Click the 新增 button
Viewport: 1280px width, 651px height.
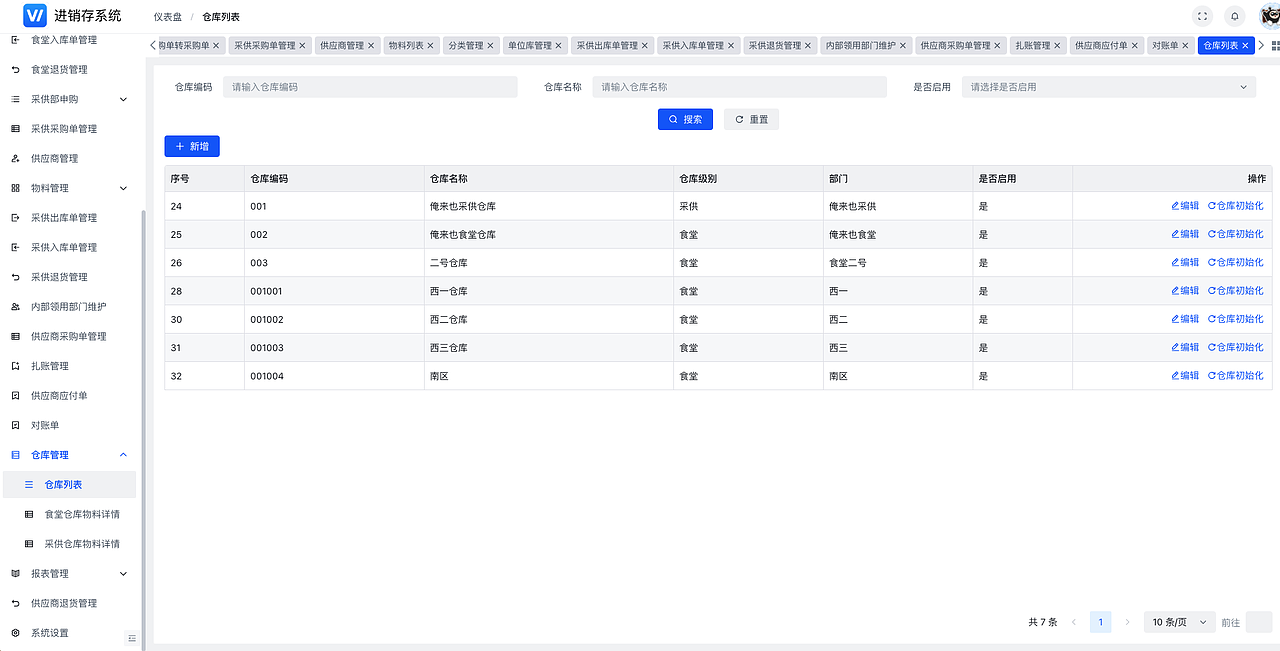191,146
